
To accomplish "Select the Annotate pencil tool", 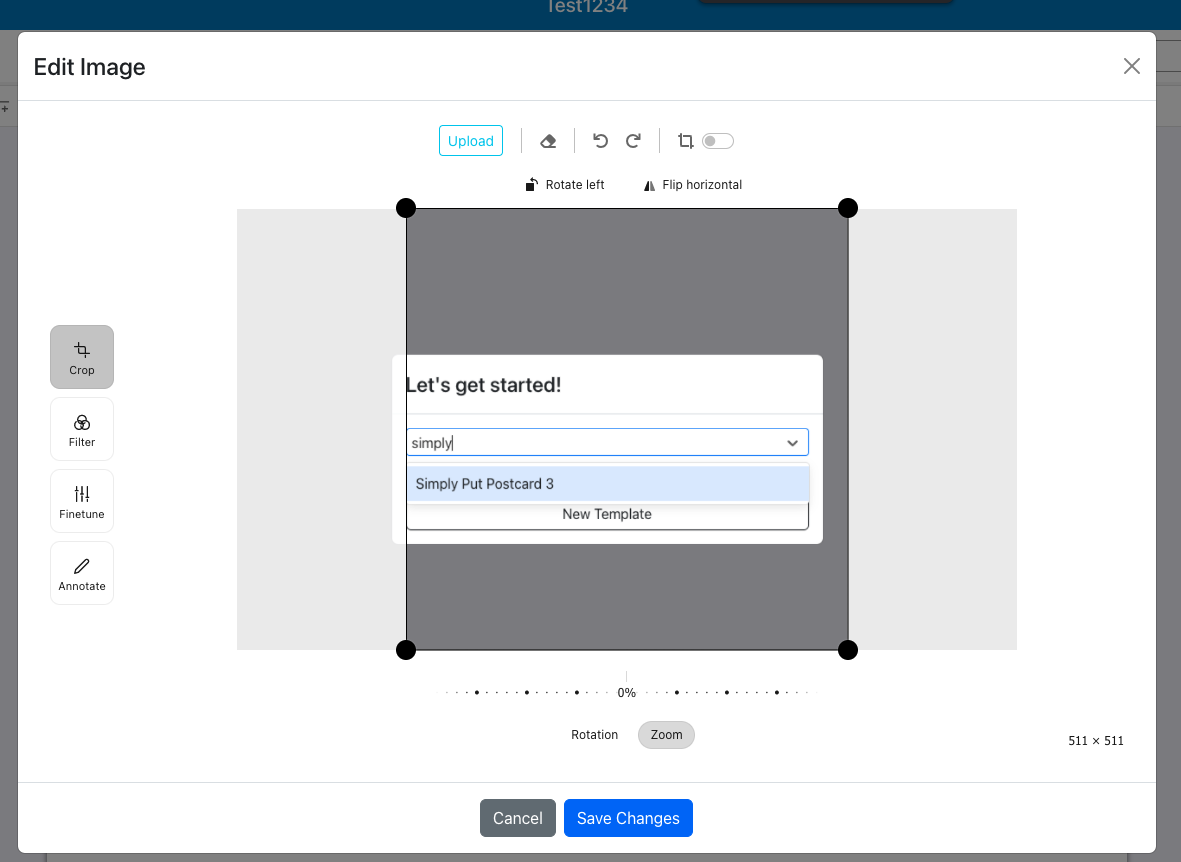I will pyautogui.click(x=82, y=573).
